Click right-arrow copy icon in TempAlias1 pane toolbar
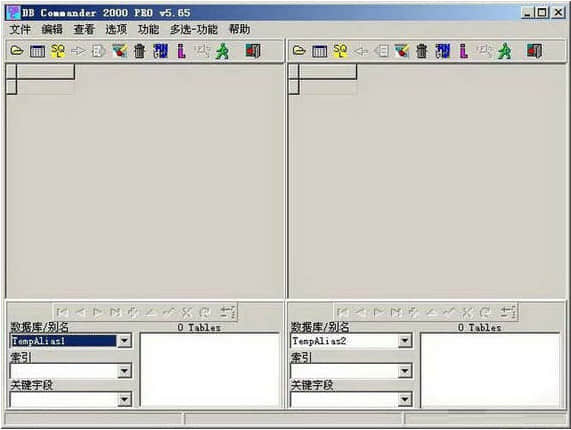The height and width of the screenshot is (430, 571). click(x=78, y=51)
